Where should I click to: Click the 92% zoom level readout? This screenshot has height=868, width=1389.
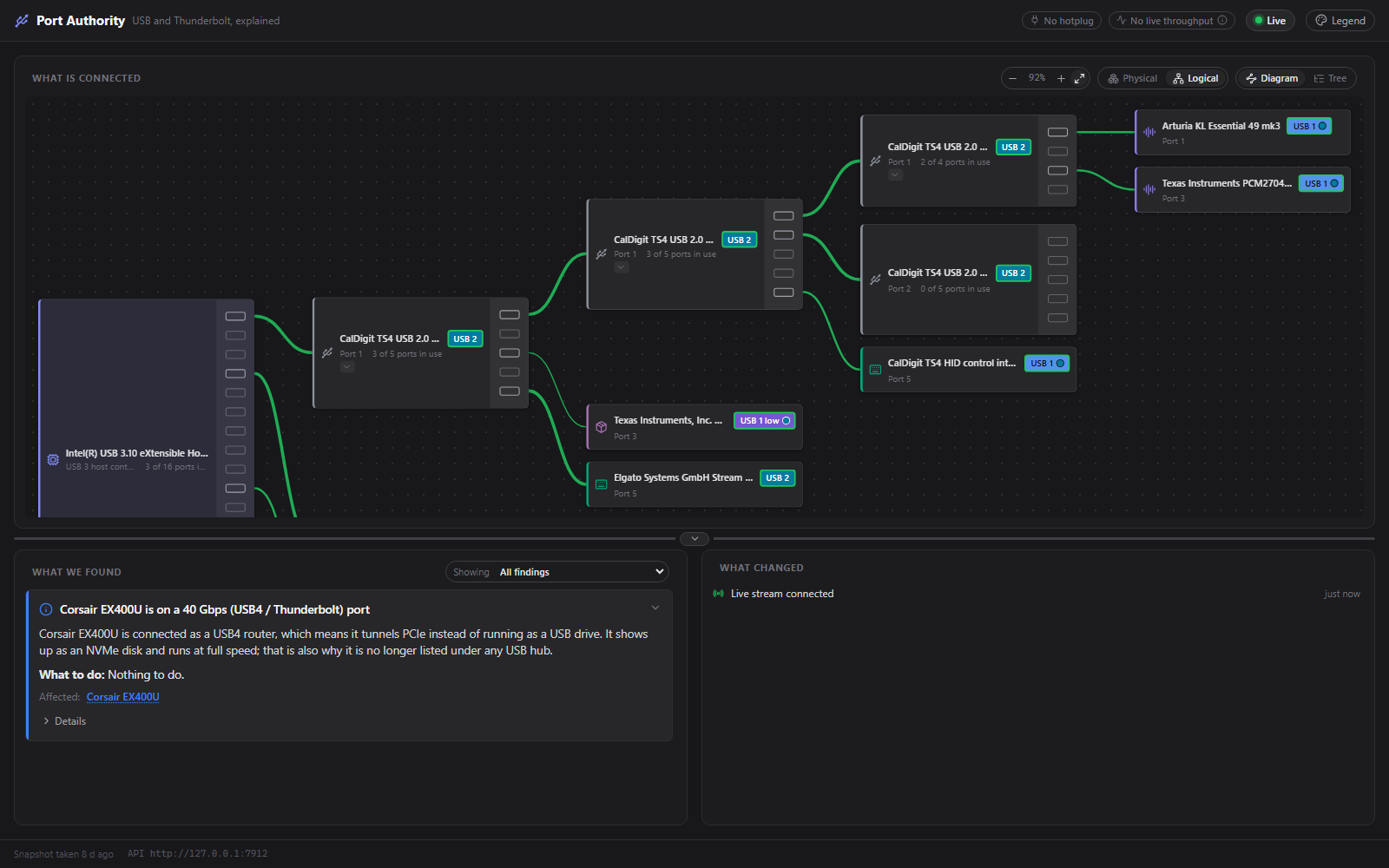[1037, 78]
